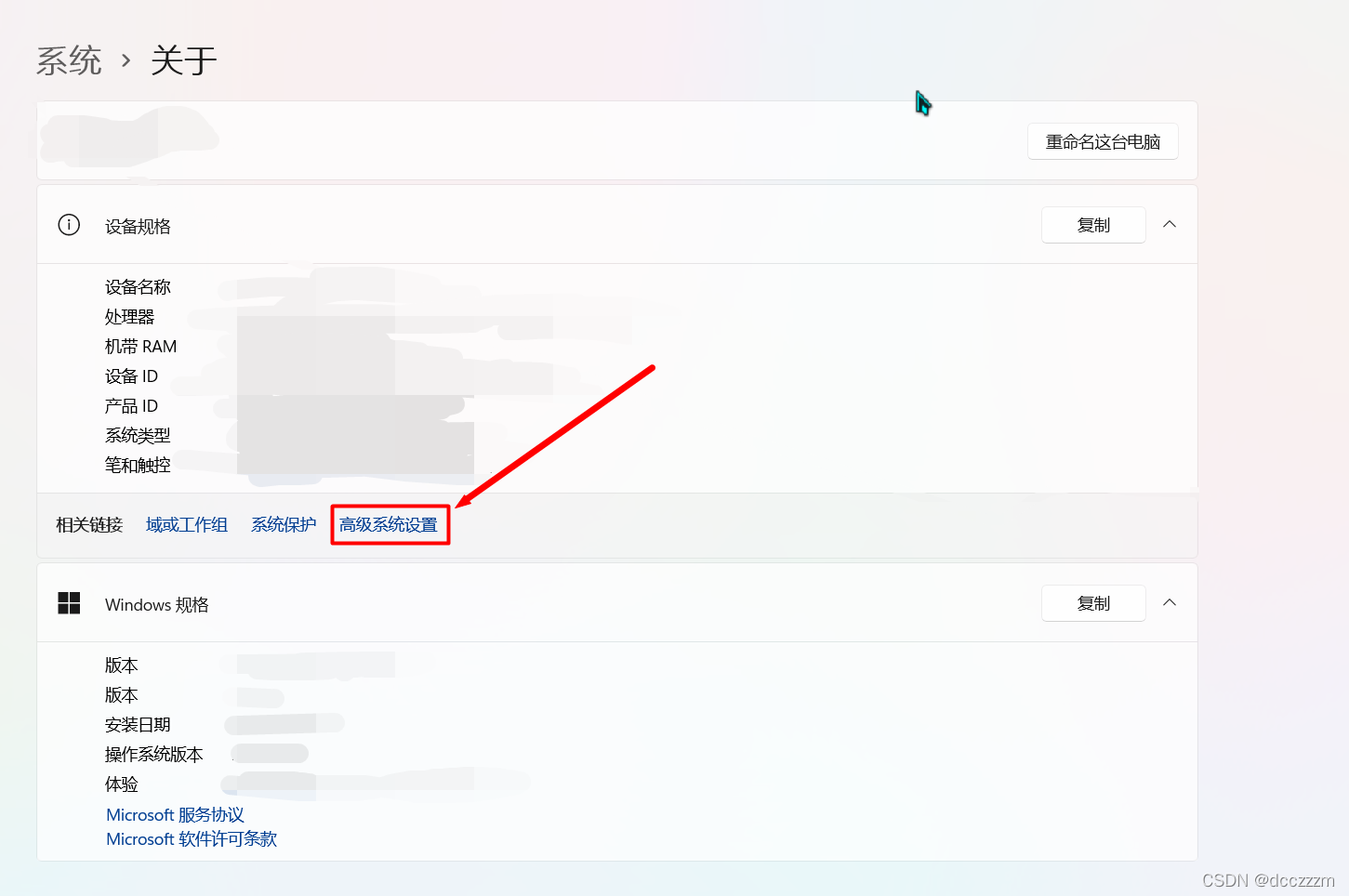1349x896 pixels.
Task: Select the 安装日期 label
Action: coord(138,725)
